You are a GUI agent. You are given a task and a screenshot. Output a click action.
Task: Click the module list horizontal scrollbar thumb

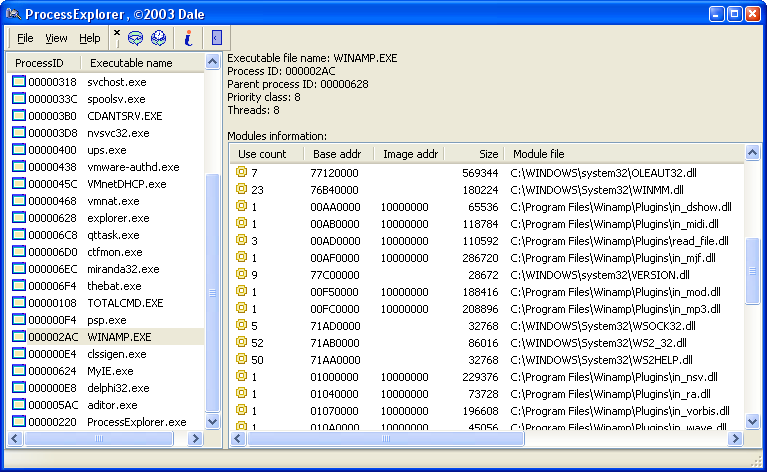(385, 438)
